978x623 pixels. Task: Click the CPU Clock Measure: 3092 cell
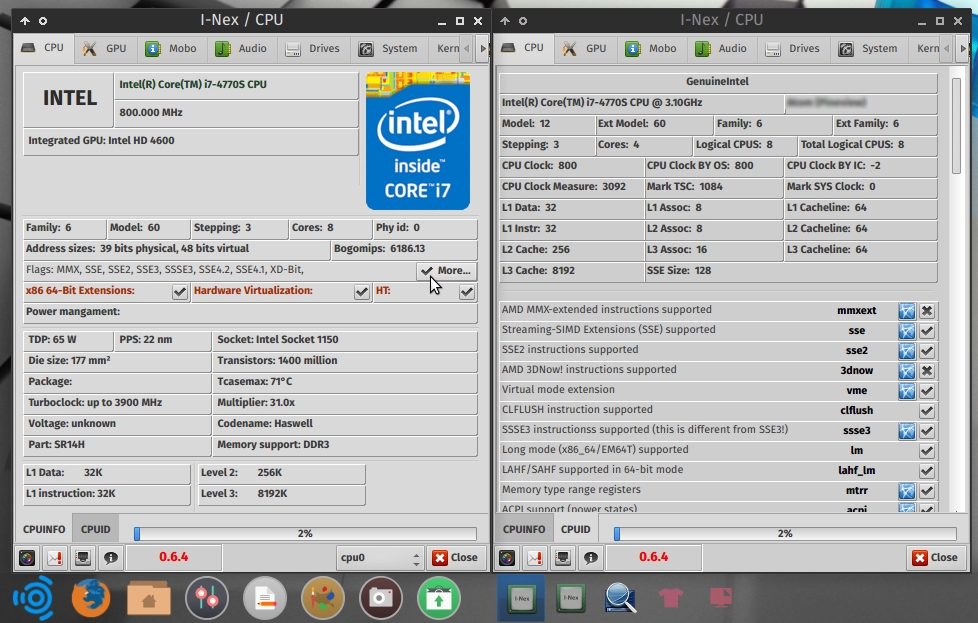click(571, 187)
